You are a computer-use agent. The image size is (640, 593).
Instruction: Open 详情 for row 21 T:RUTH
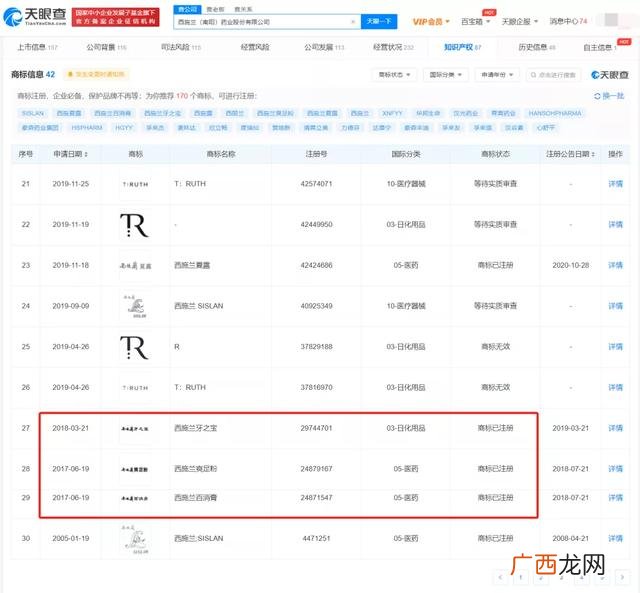[x=615, y=184]
